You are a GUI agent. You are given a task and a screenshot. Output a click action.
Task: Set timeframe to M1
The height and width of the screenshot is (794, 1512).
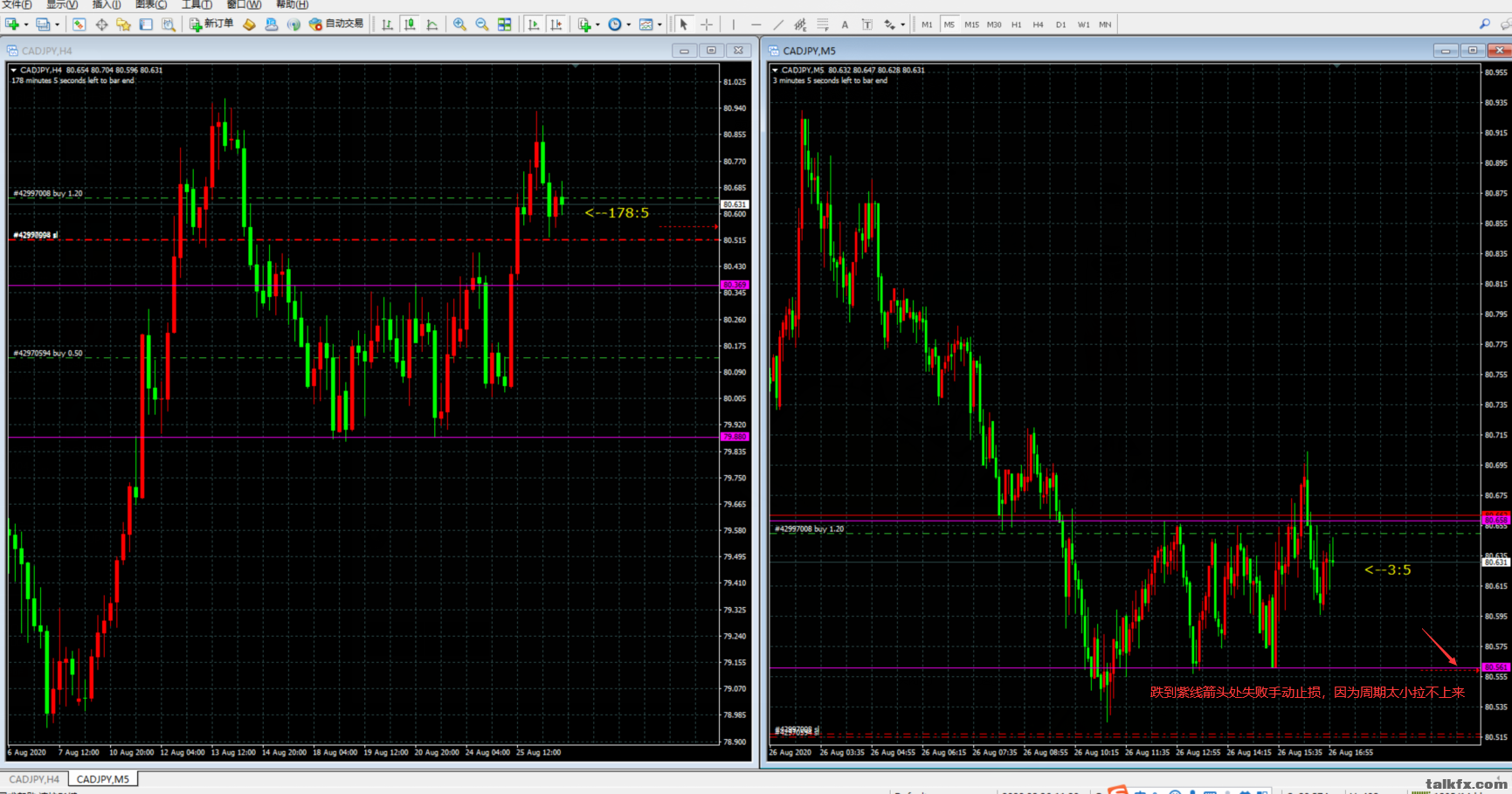coord(927,24)
